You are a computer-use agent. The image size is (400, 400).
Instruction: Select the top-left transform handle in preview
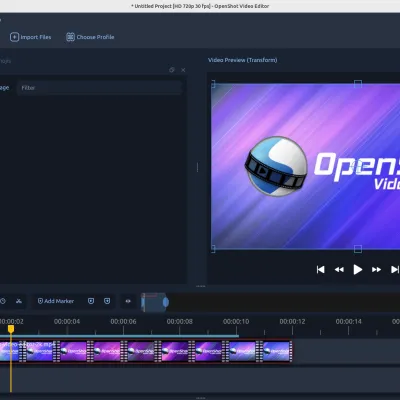pos(213,84)
